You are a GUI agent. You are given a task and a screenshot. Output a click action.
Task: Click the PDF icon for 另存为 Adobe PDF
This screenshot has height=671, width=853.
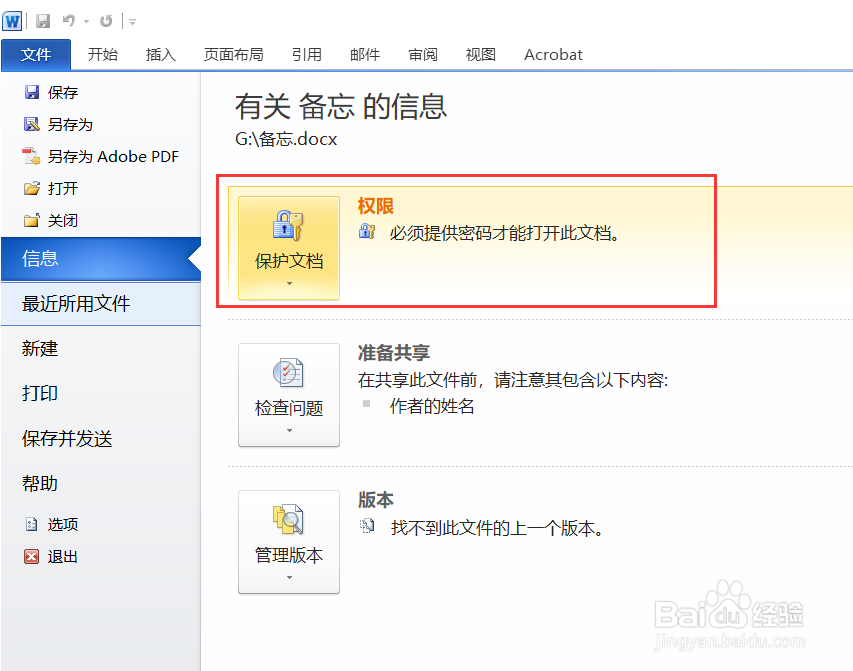(31, 156)
